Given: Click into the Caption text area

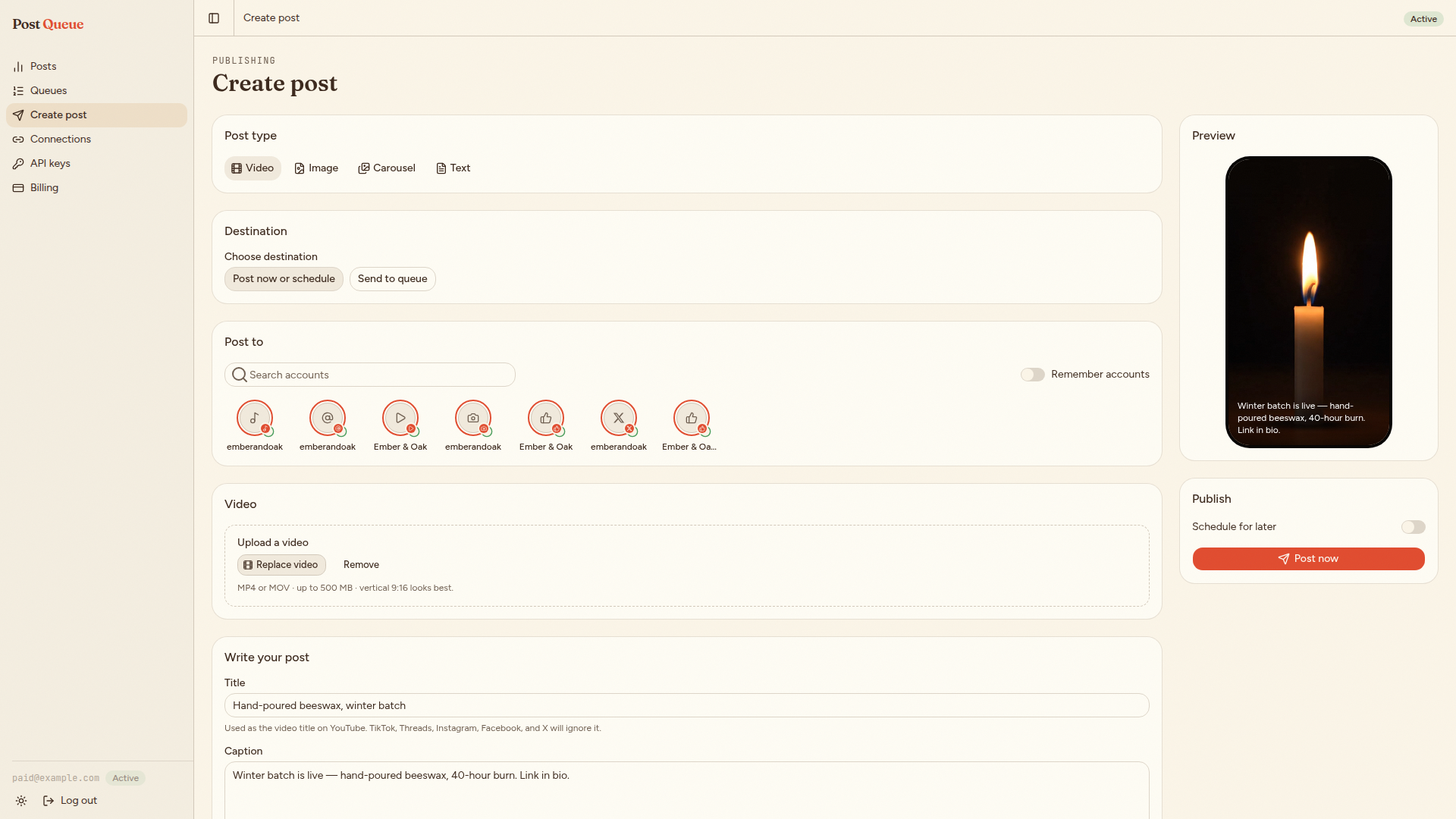Looking at the screenshot, I should pos(687,790).
